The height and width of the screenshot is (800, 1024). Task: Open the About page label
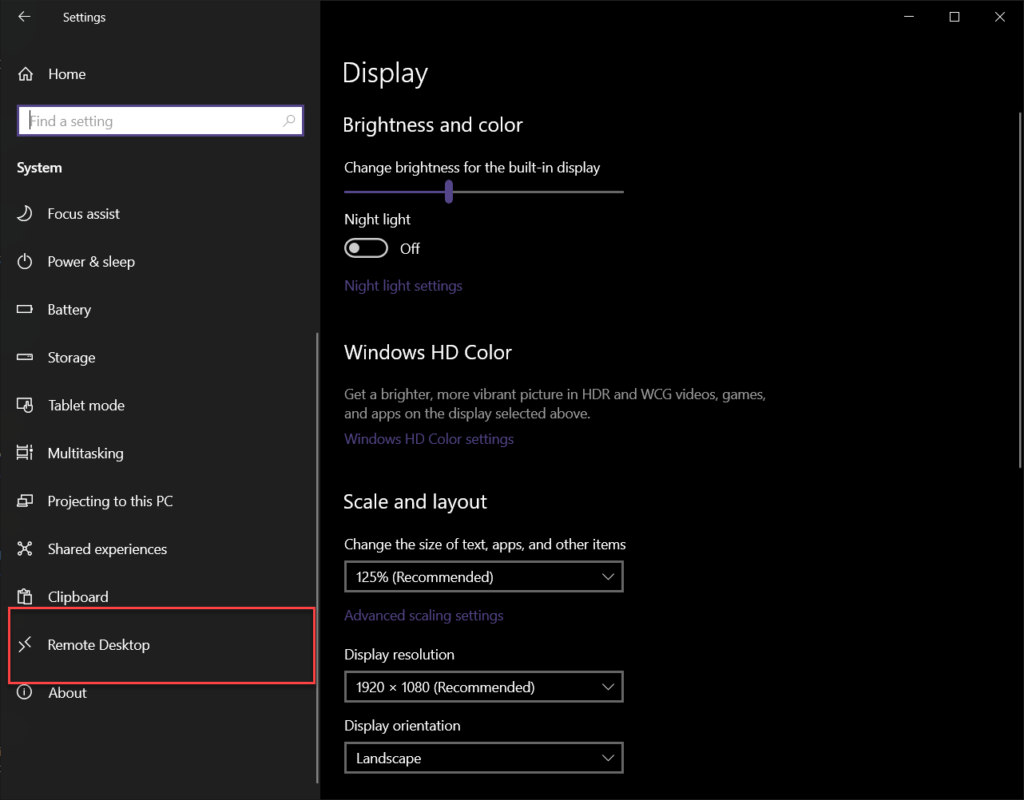tap(67, 692)
